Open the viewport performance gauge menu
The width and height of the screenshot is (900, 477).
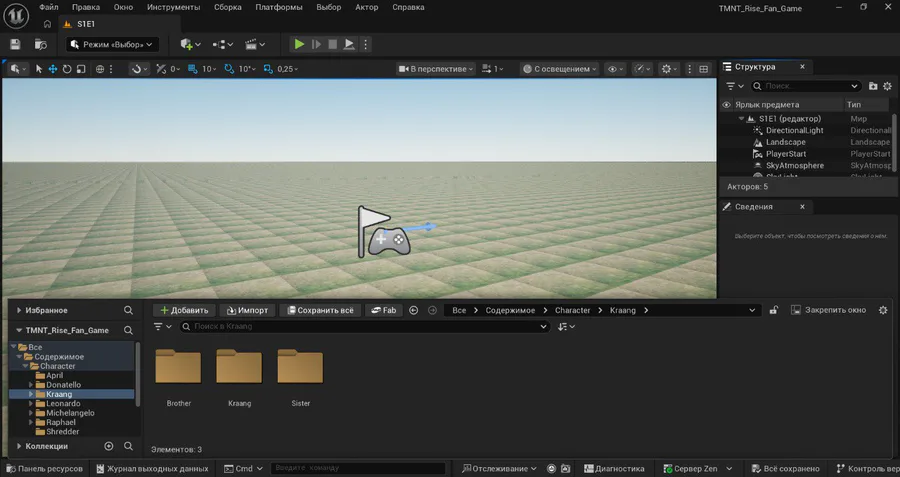[642, 69]
